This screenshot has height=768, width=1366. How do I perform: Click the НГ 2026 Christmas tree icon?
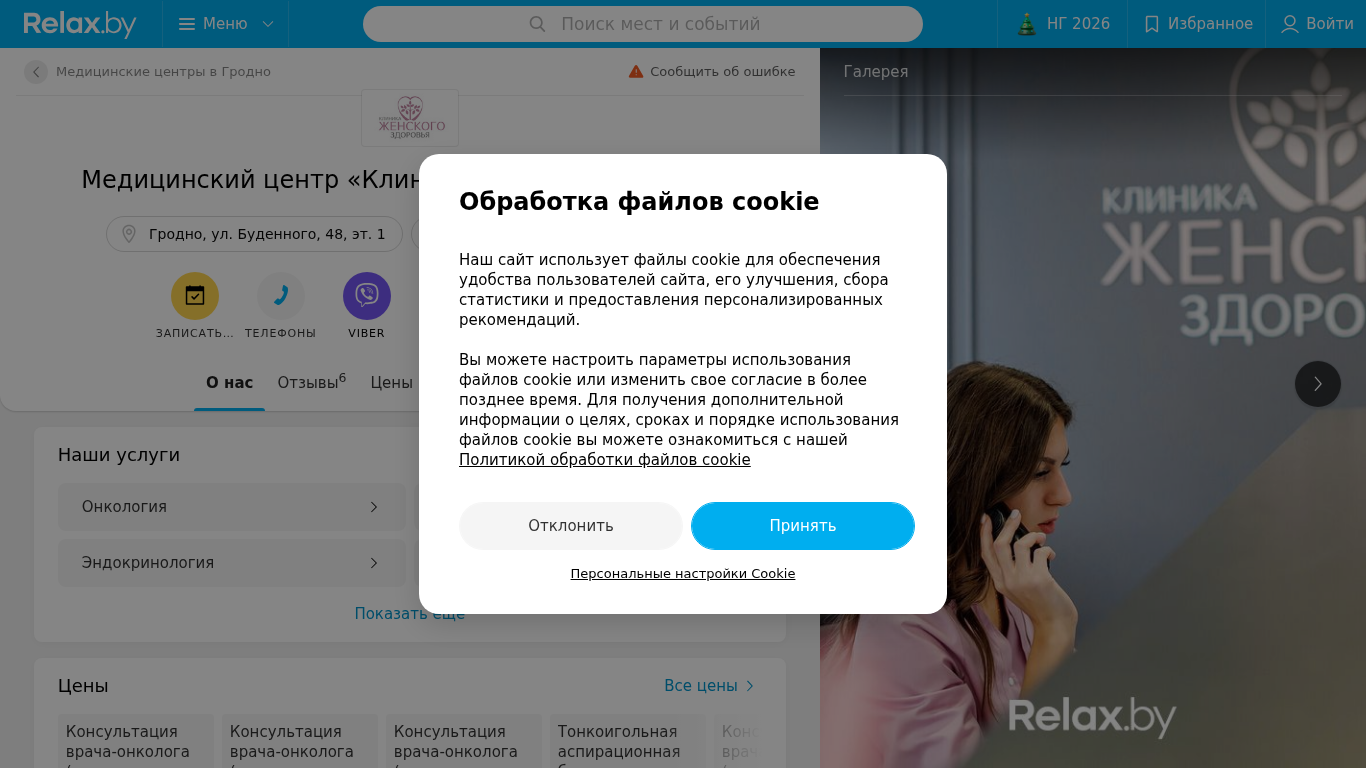click(1027, 24)
